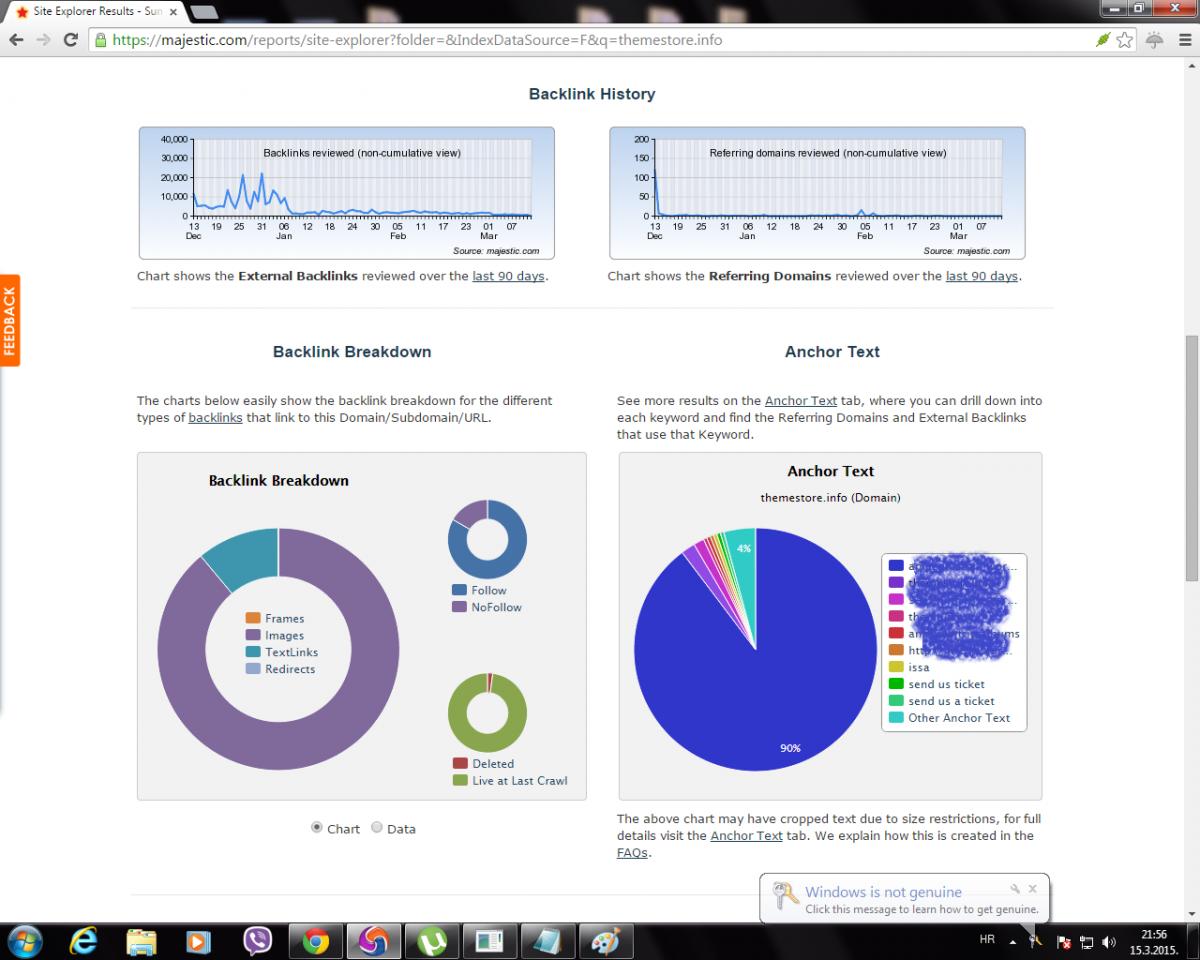
Task: Click the page vertical scrollbar thumb
Action: [x=1191, y=457]
